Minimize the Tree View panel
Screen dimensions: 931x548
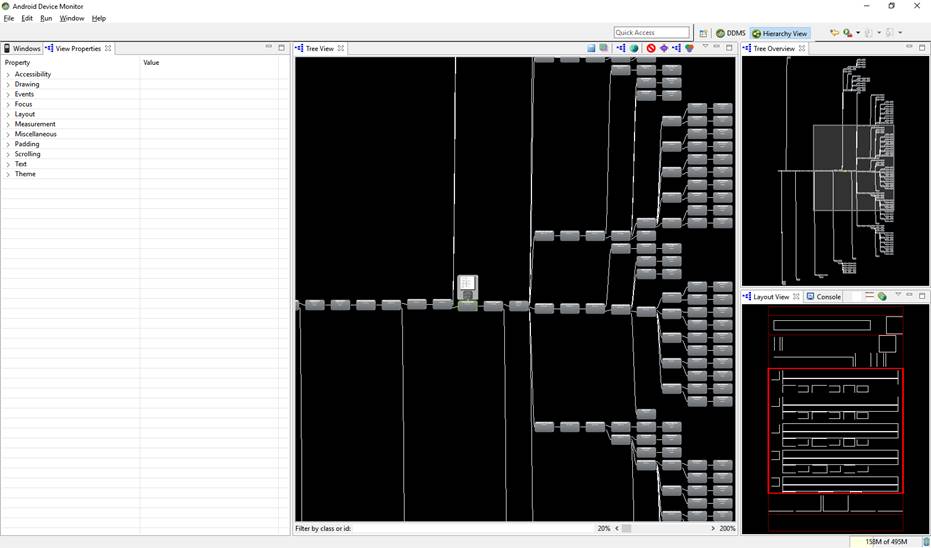[x=717, y=46]
